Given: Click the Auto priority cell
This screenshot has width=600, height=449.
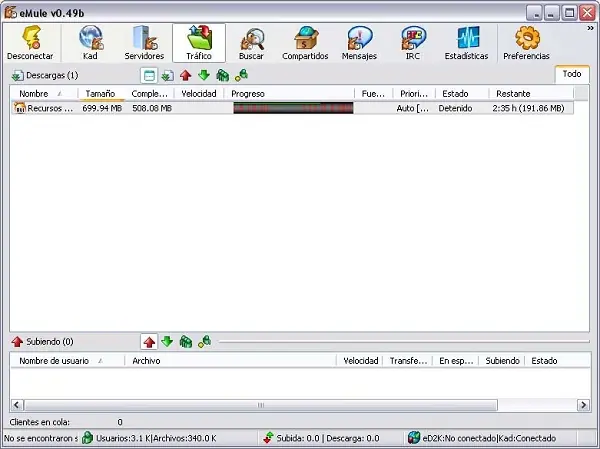Looking at the screenshot, I should (x=412, y=109).
